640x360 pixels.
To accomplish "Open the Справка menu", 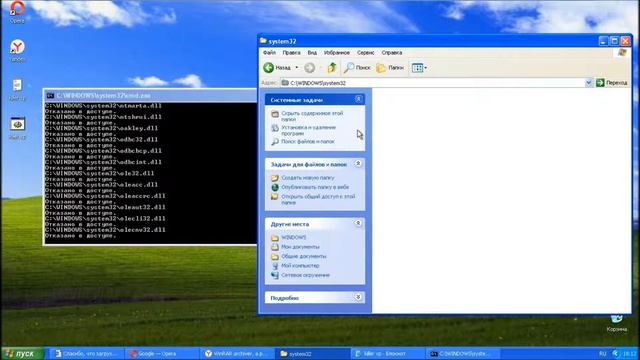I will (392, 53).
